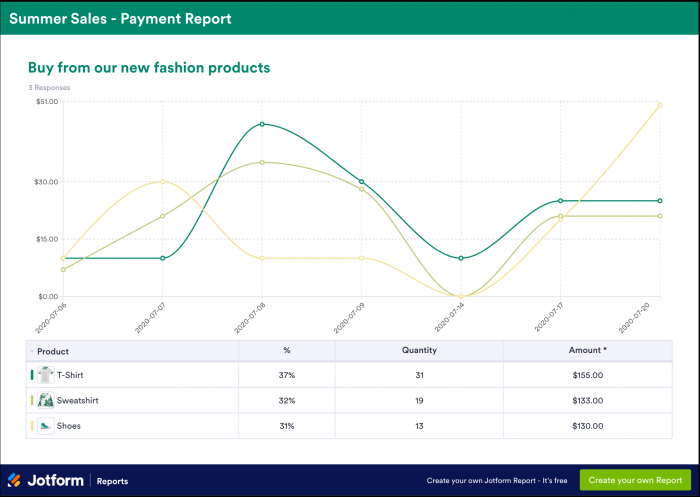
Task: Click the T-Shirt product thumbnail
Action: coord(46,375)
